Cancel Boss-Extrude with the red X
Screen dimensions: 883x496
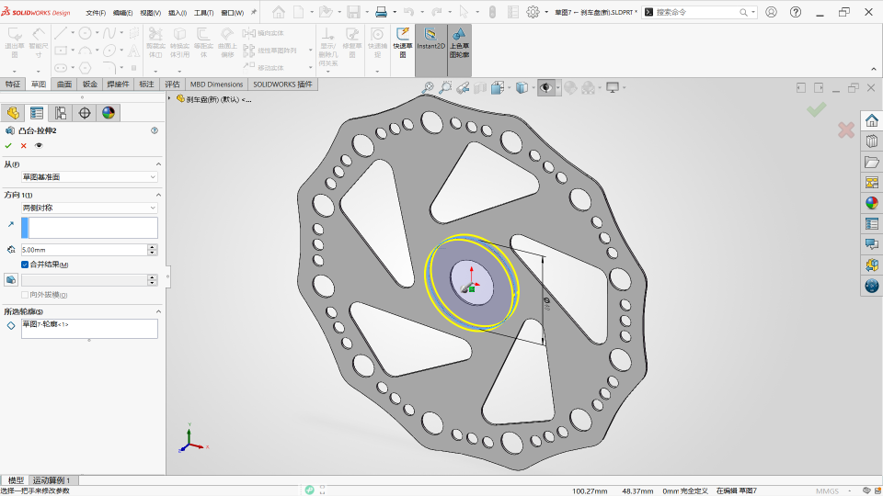[x=24, y=146]
